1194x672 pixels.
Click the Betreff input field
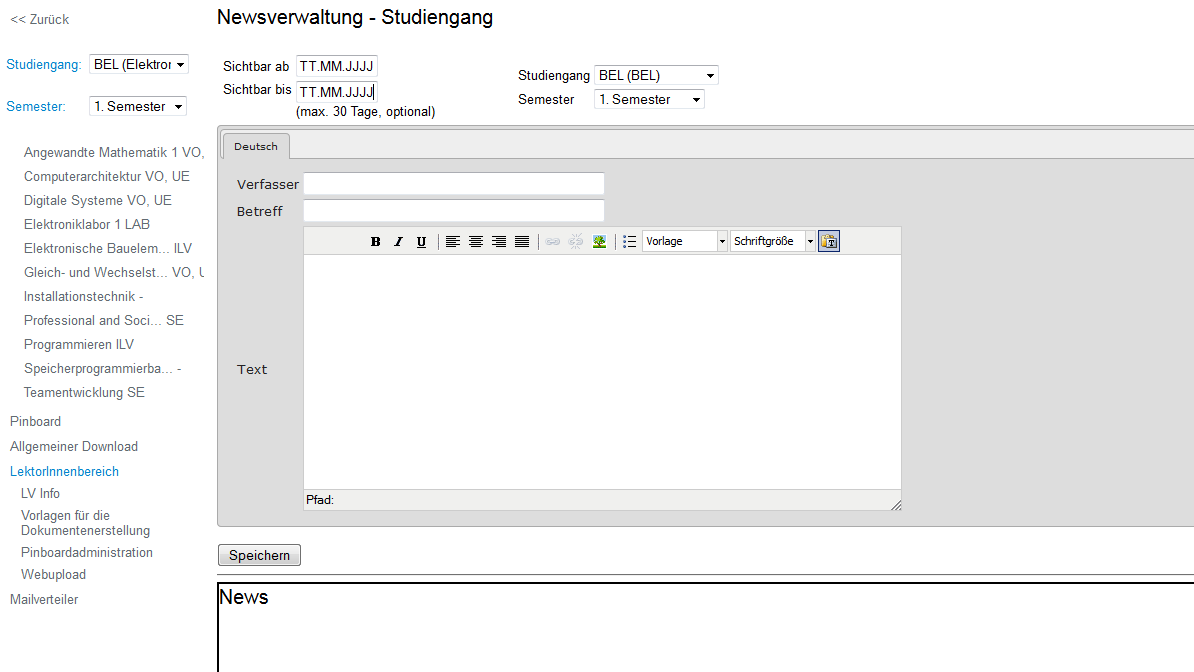pos(454,211)
